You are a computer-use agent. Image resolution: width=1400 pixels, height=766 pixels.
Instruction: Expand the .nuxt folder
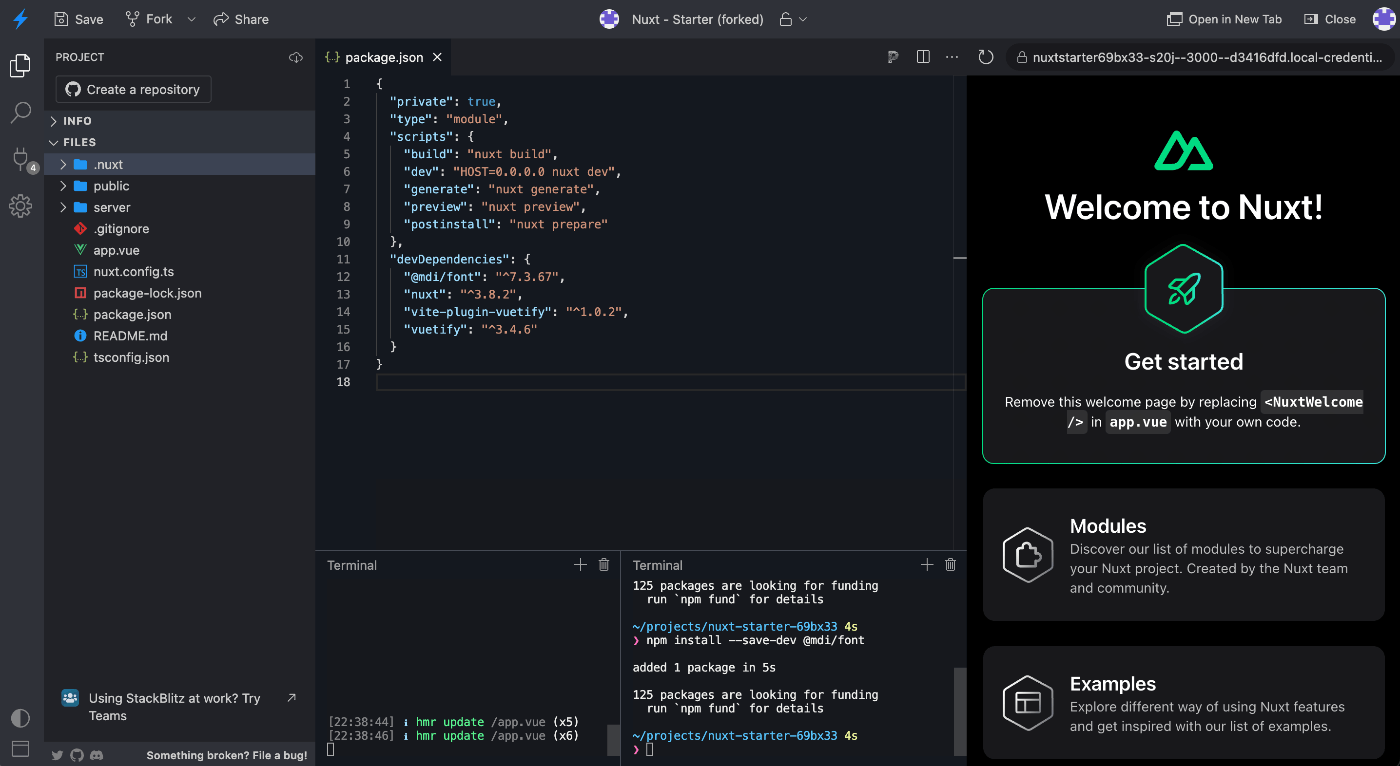click(x=63, y=164)
